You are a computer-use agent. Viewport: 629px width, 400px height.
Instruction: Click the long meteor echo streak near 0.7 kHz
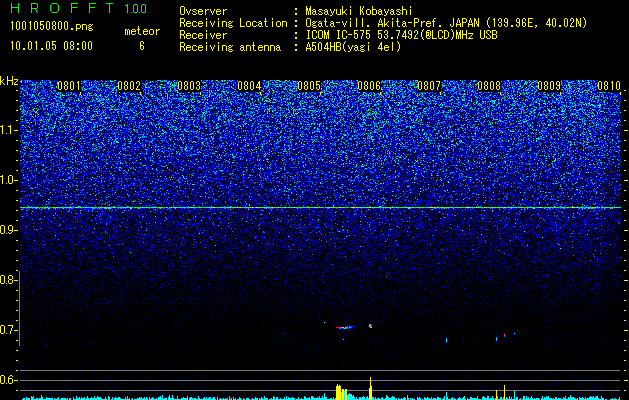(345, 327)
